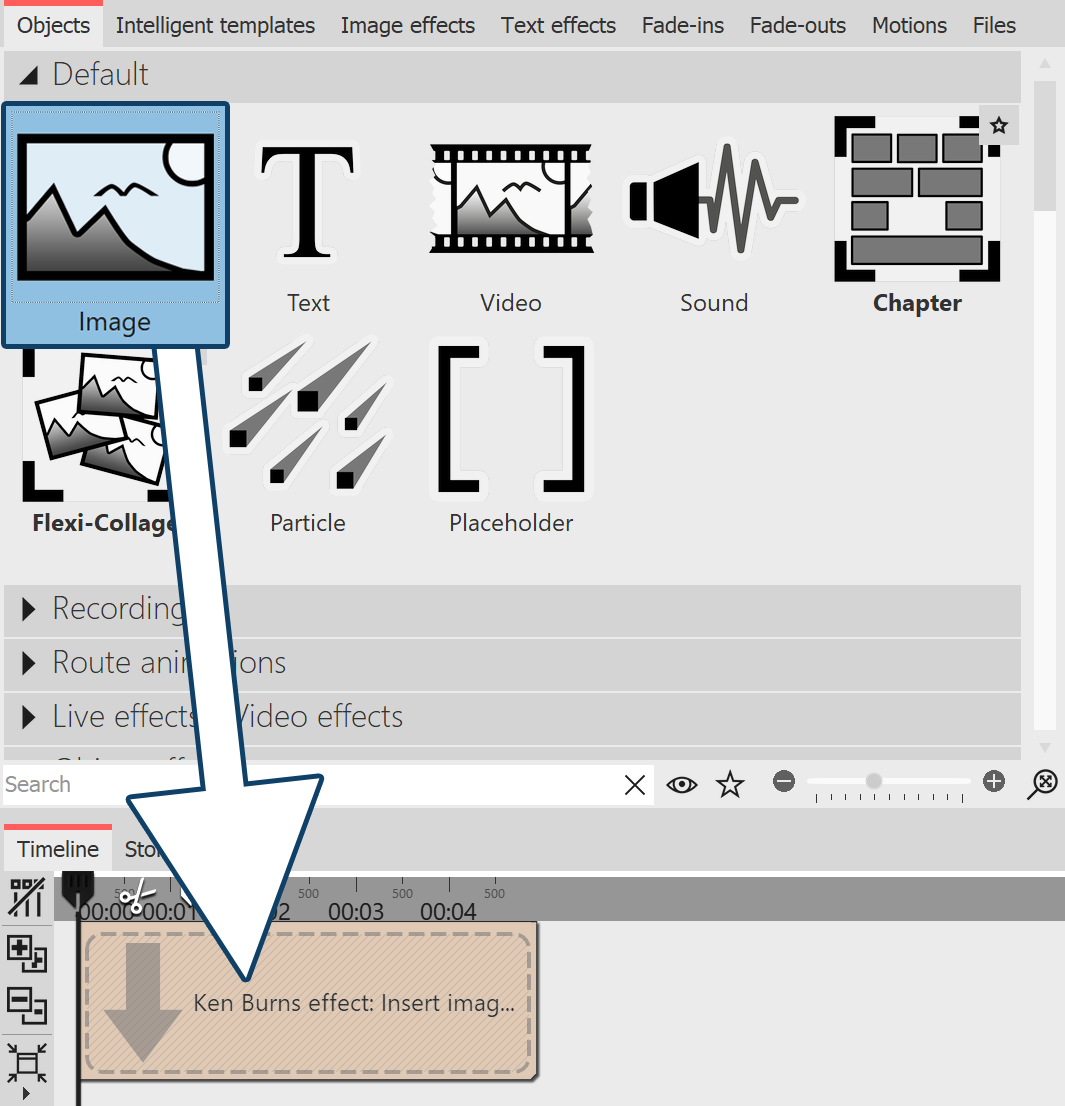
Task: Decrease icon size with minus button
Action: click(784, 782)
